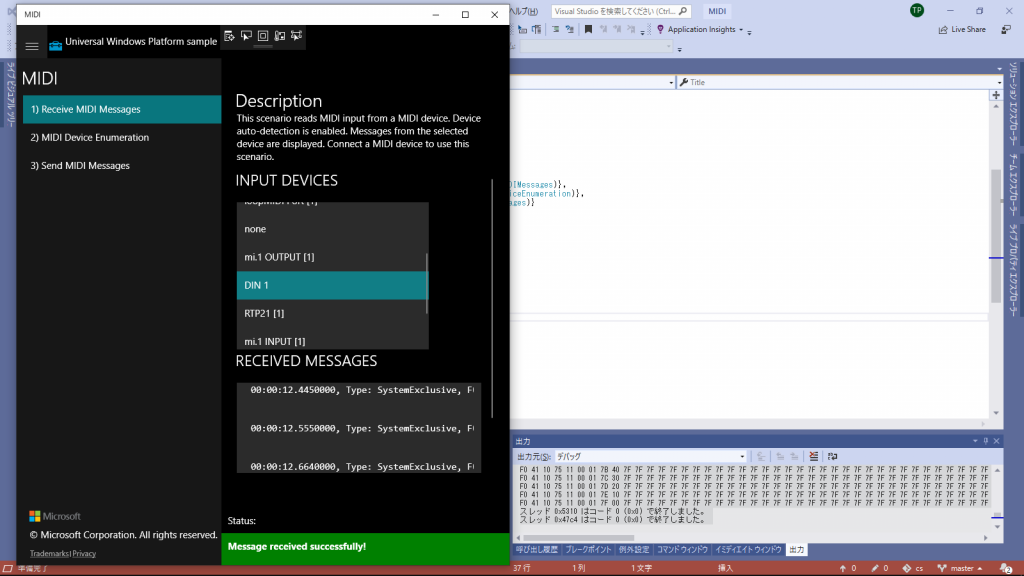Click the Live Share button
Screen dimensions: 1024x576
(962, 29)
